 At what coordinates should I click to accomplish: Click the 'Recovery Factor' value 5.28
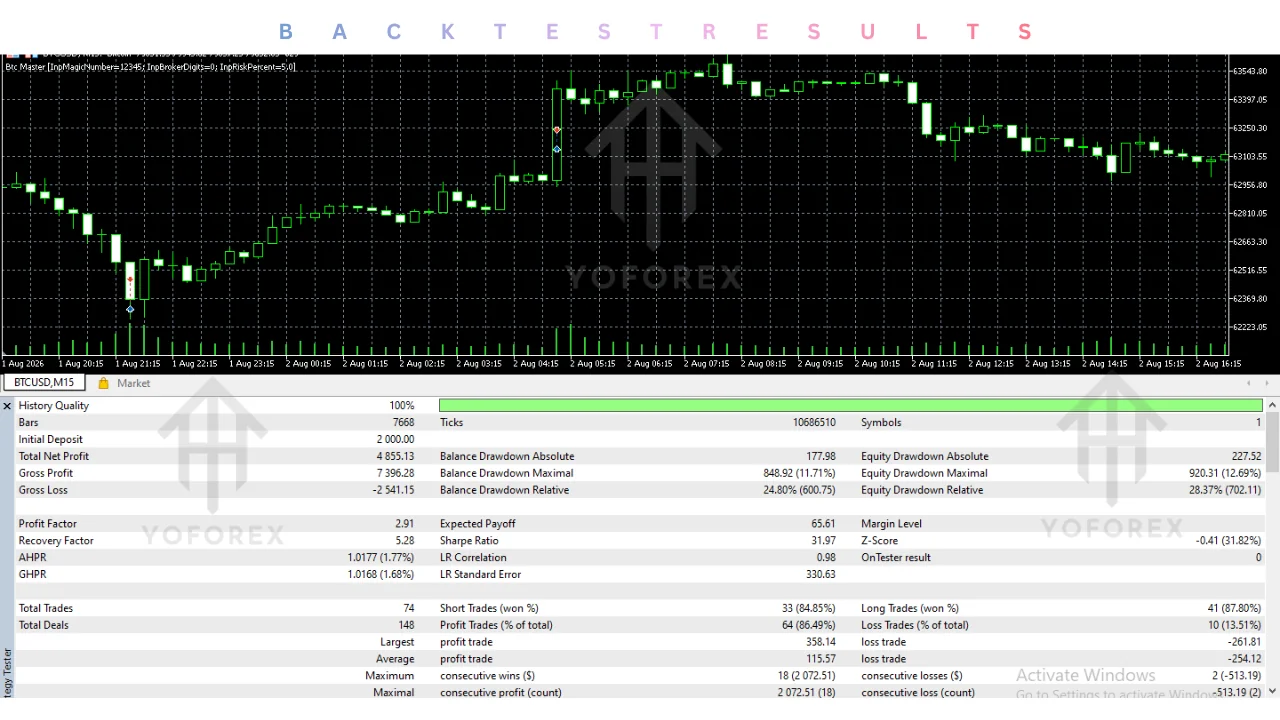[405, 540]
